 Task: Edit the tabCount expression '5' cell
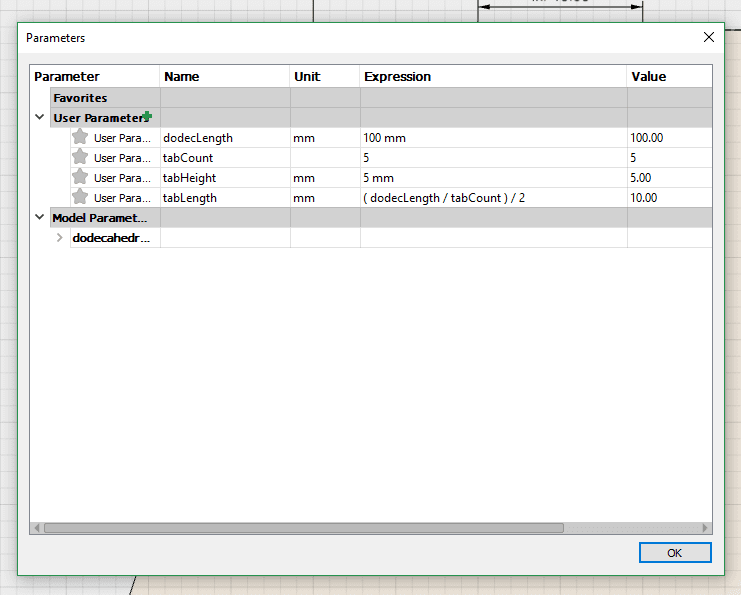(493, 158)
